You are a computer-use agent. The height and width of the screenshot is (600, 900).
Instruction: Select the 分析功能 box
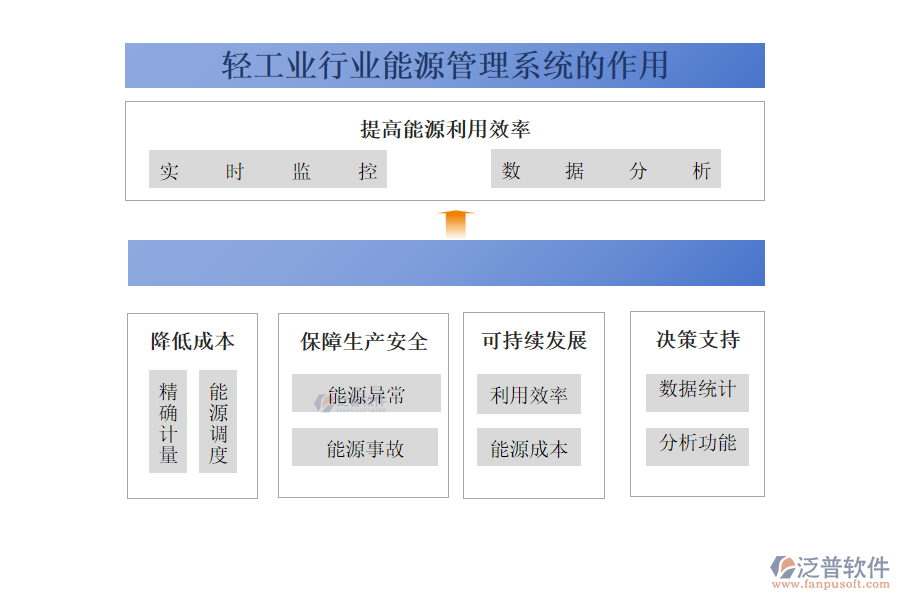pyautogui.click(x=697, y=442)
